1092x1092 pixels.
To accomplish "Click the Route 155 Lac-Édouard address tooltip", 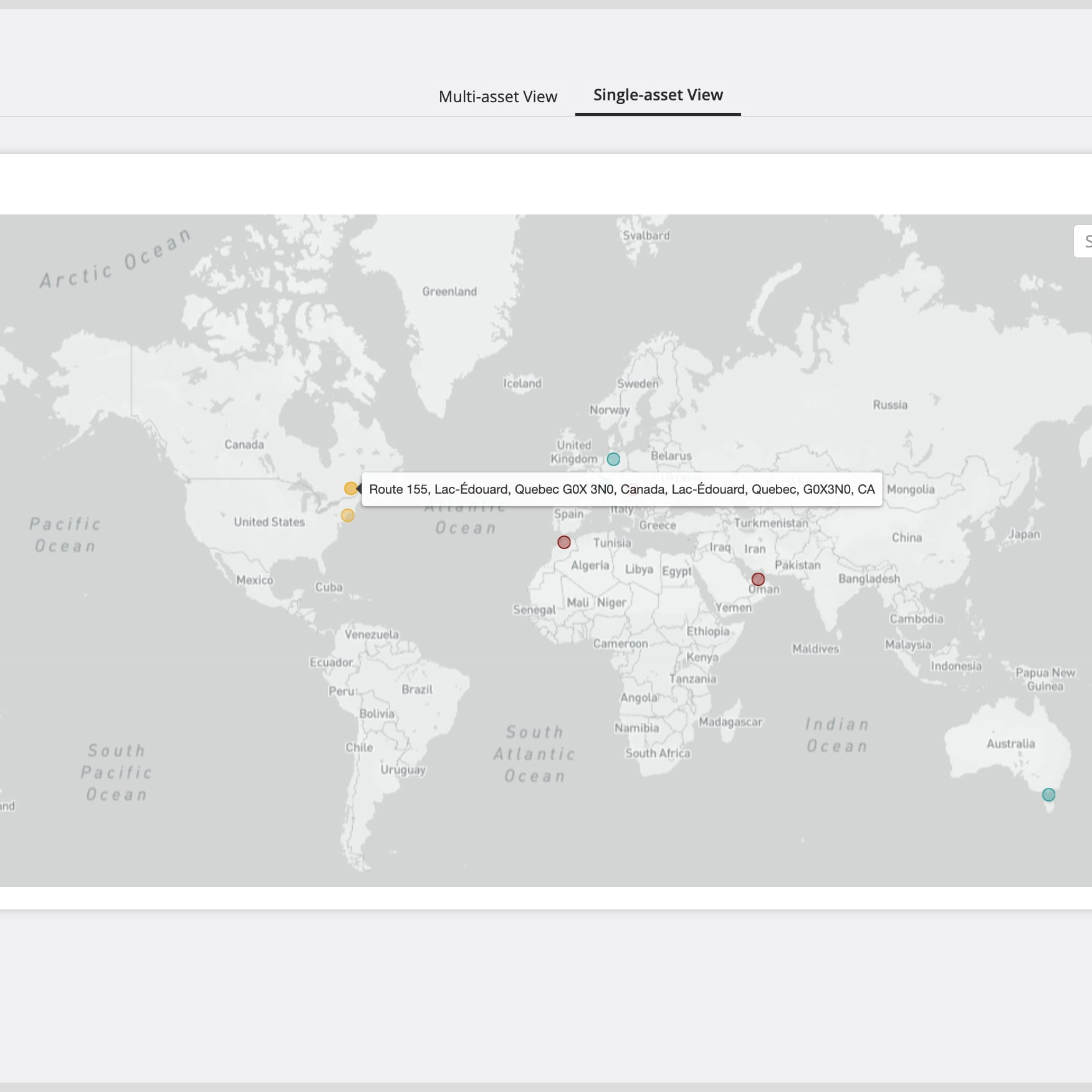I will (621, 489).
